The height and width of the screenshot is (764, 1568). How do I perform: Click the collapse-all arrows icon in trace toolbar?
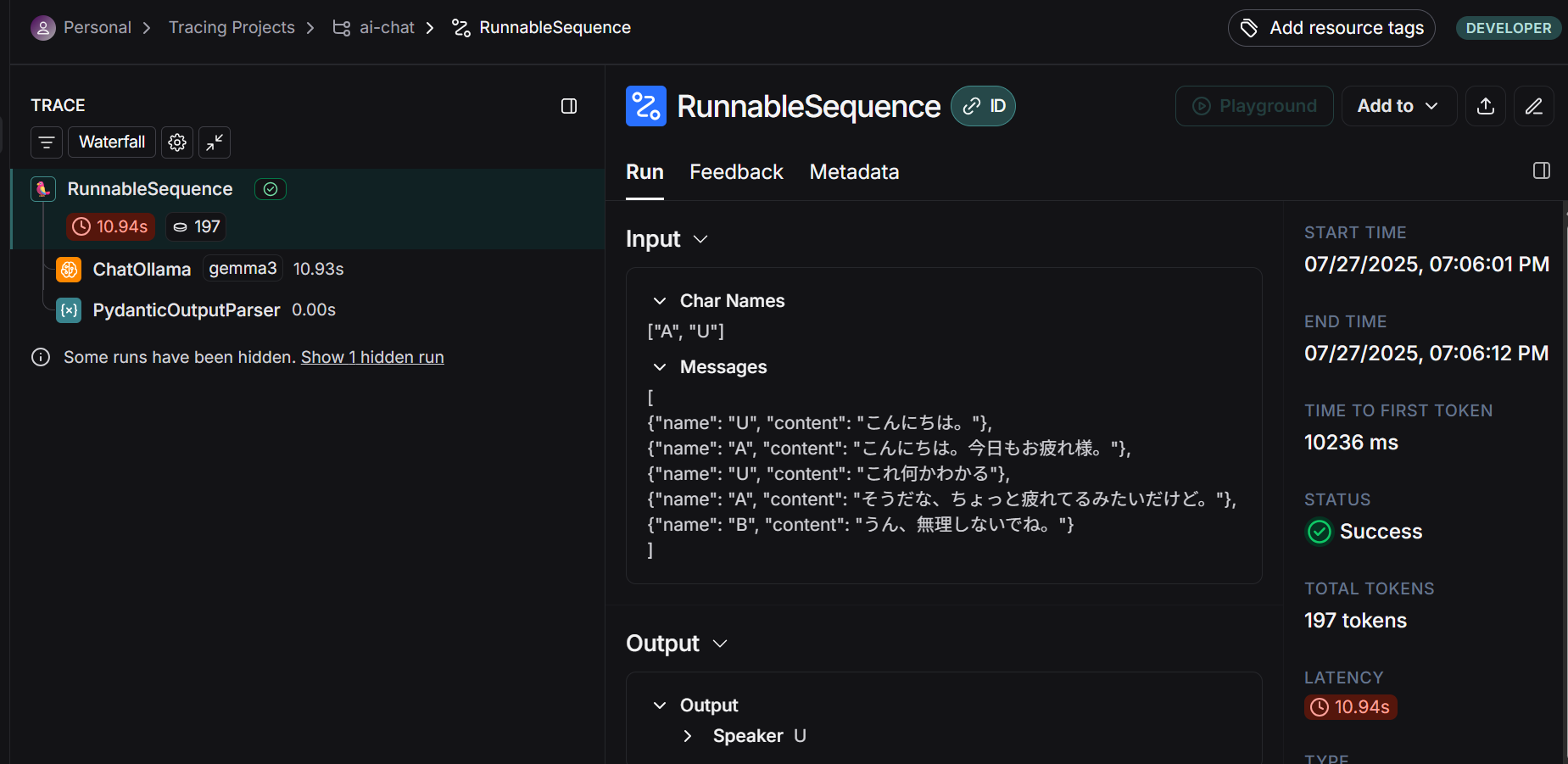(x=215, y=142)
